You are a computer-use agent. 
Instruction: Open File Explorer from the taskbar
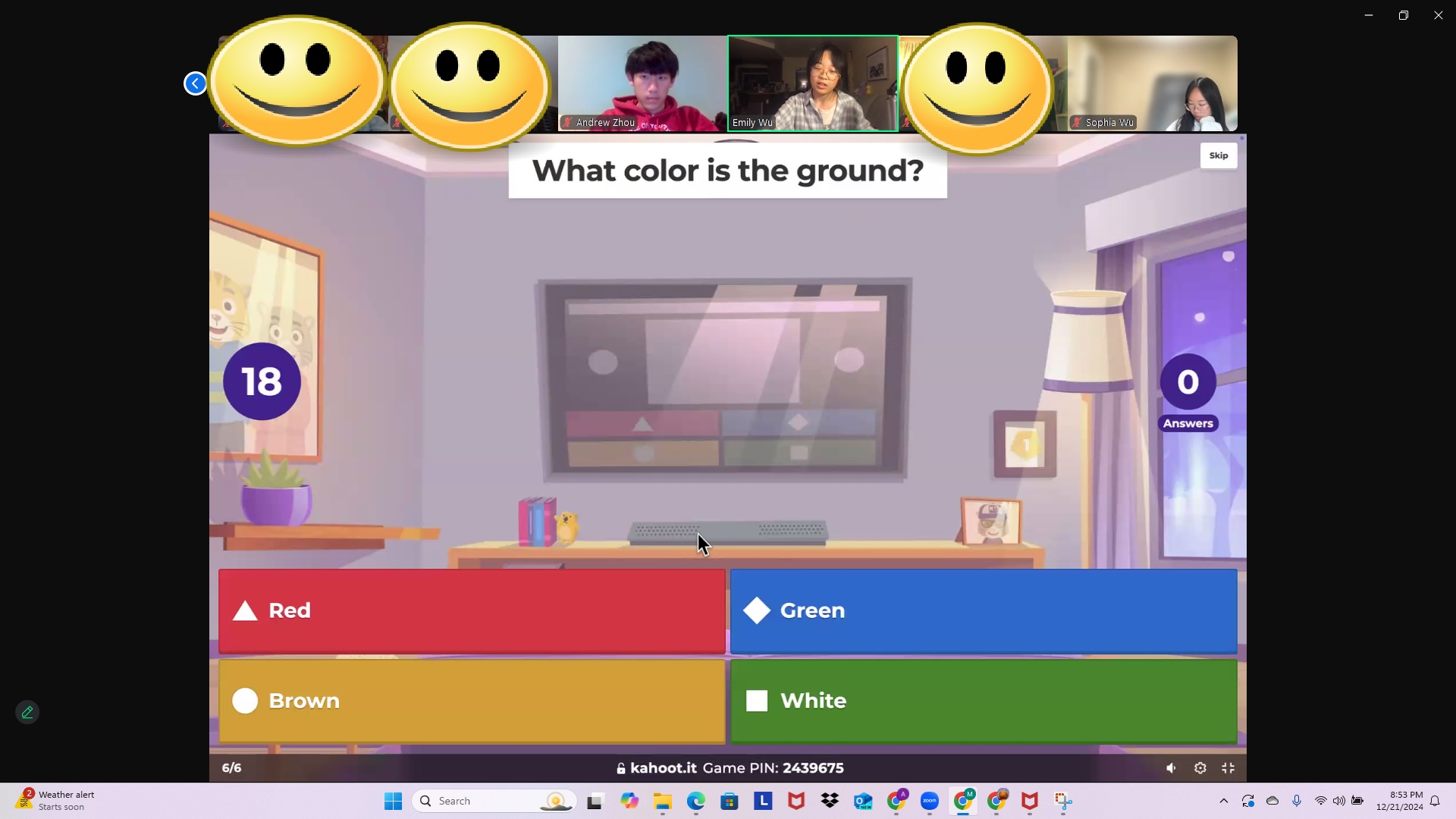[663, 801]
